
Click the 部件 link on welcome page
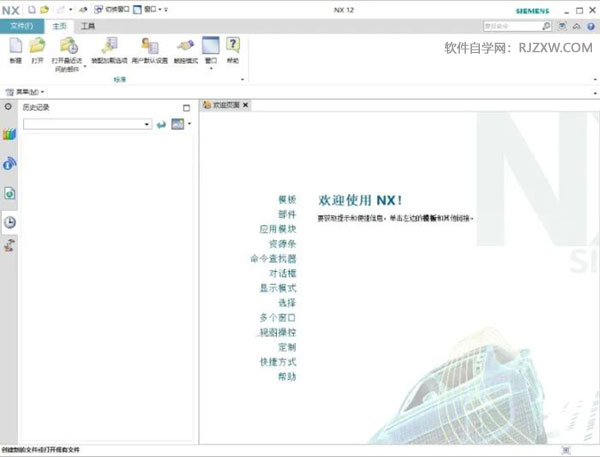(287, 214)
